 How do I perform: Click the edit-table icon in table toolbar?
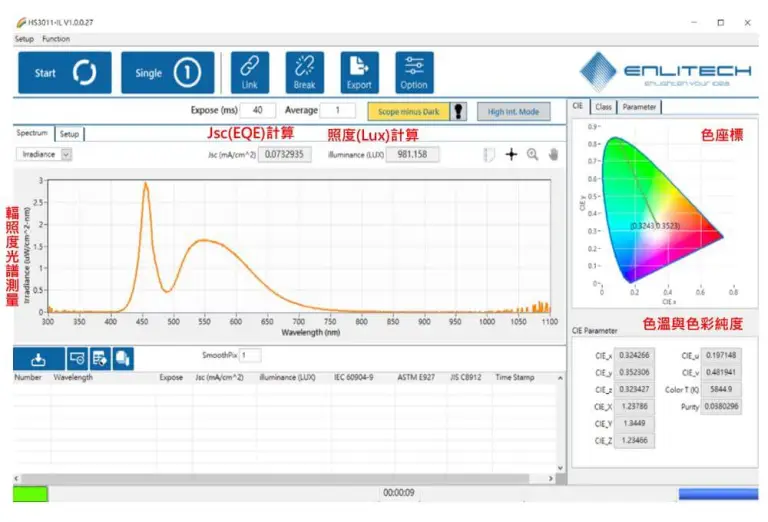point(100,359)
